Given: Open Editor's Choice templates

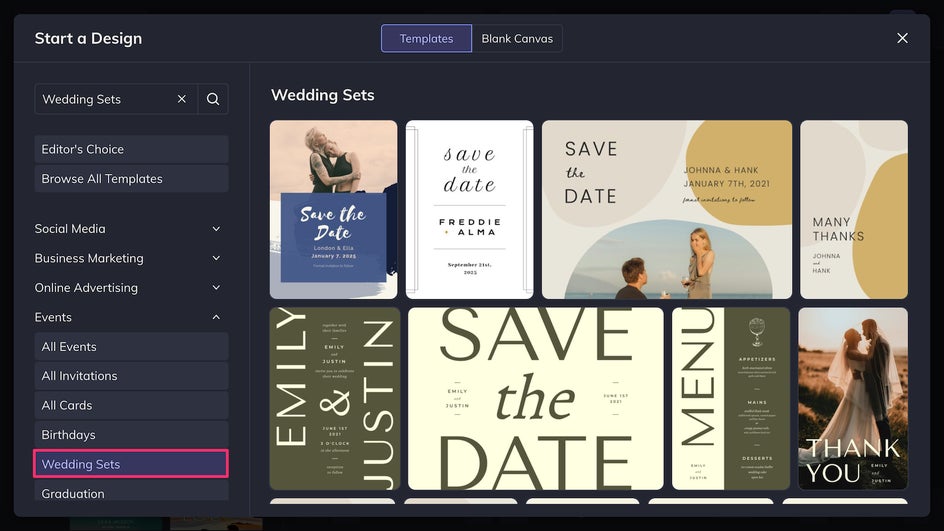Looking at the screenshot, I should (x=131, y=149).
